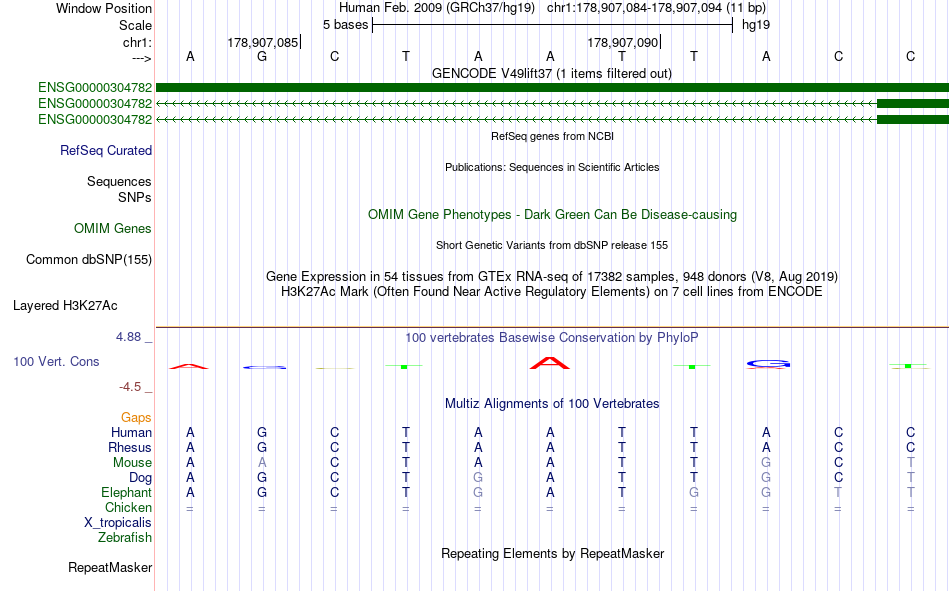Click the Zebrafish alignment row label
This screenshot has width=950, height=591.
click(125, 538)
